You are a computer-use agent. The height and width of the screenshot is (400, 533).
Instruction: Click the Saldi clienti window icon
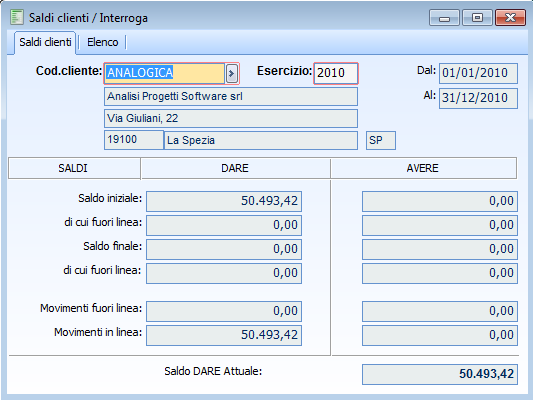pos(17,17)
